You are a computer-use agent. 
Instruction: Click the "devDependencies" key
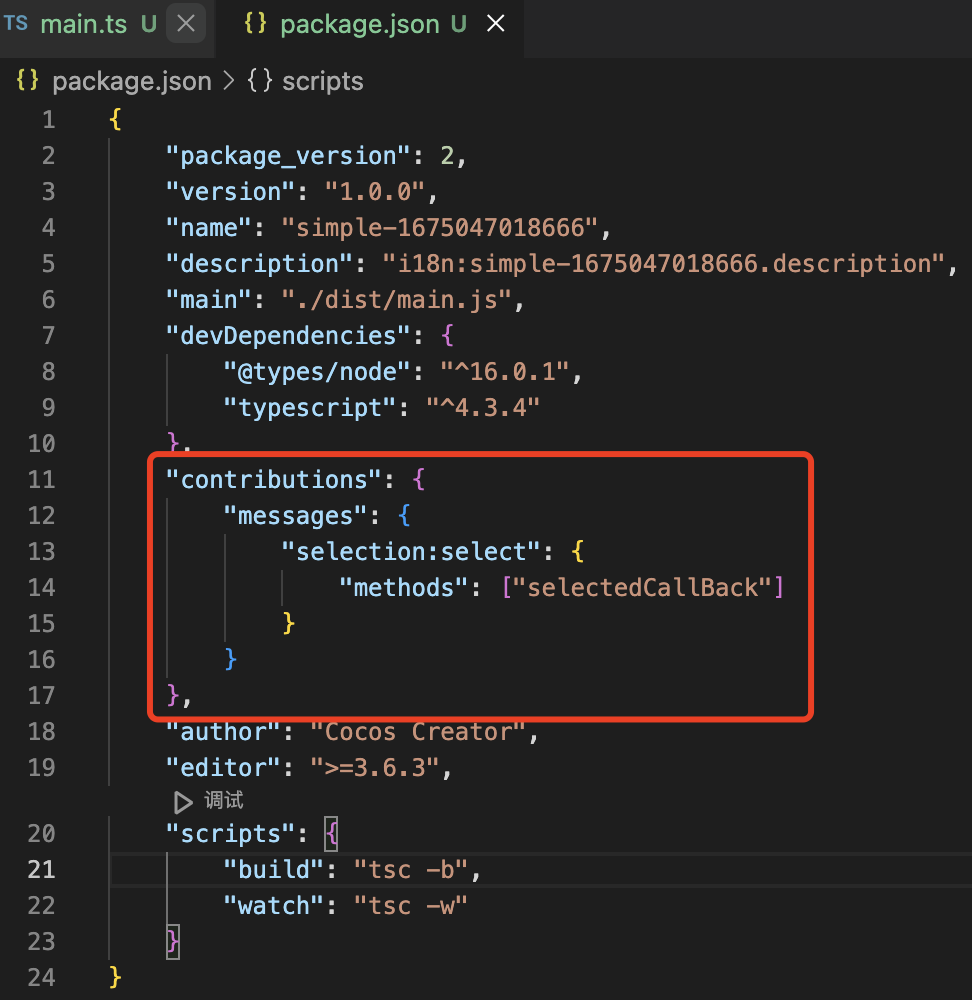[288, 336]
